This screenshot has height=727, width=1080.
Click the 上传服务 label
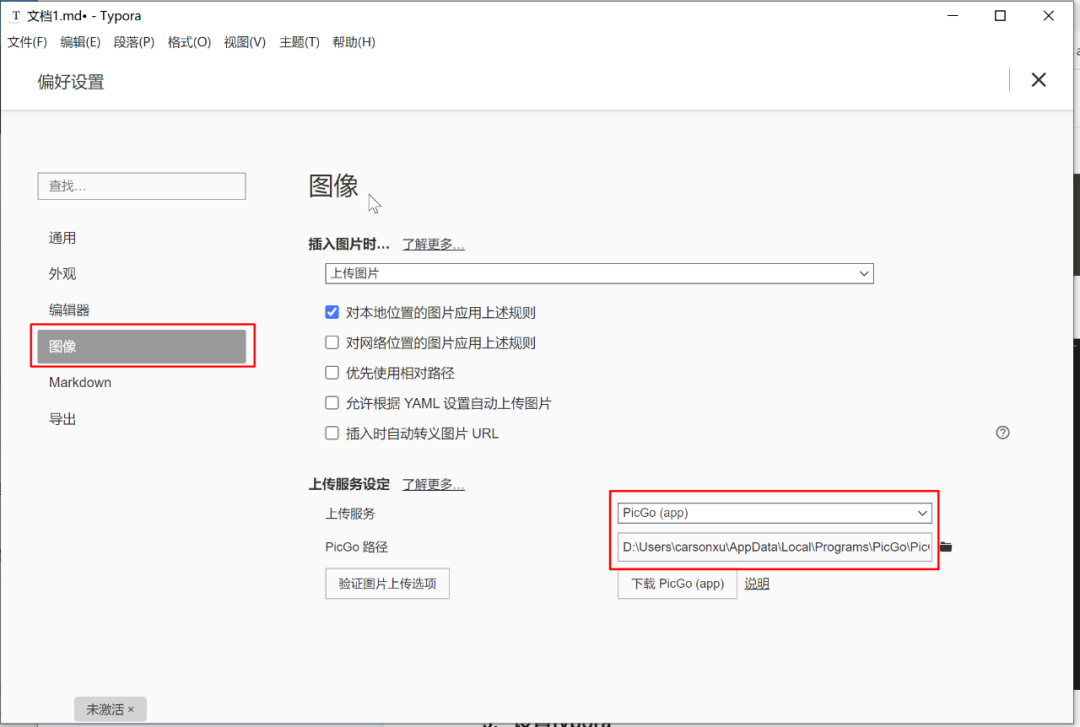coord(350,513)
